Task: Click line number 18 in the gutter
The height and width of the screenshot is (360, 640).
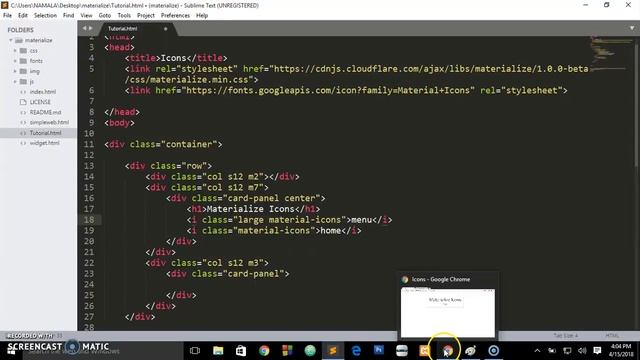Action: tap(89, 220)
